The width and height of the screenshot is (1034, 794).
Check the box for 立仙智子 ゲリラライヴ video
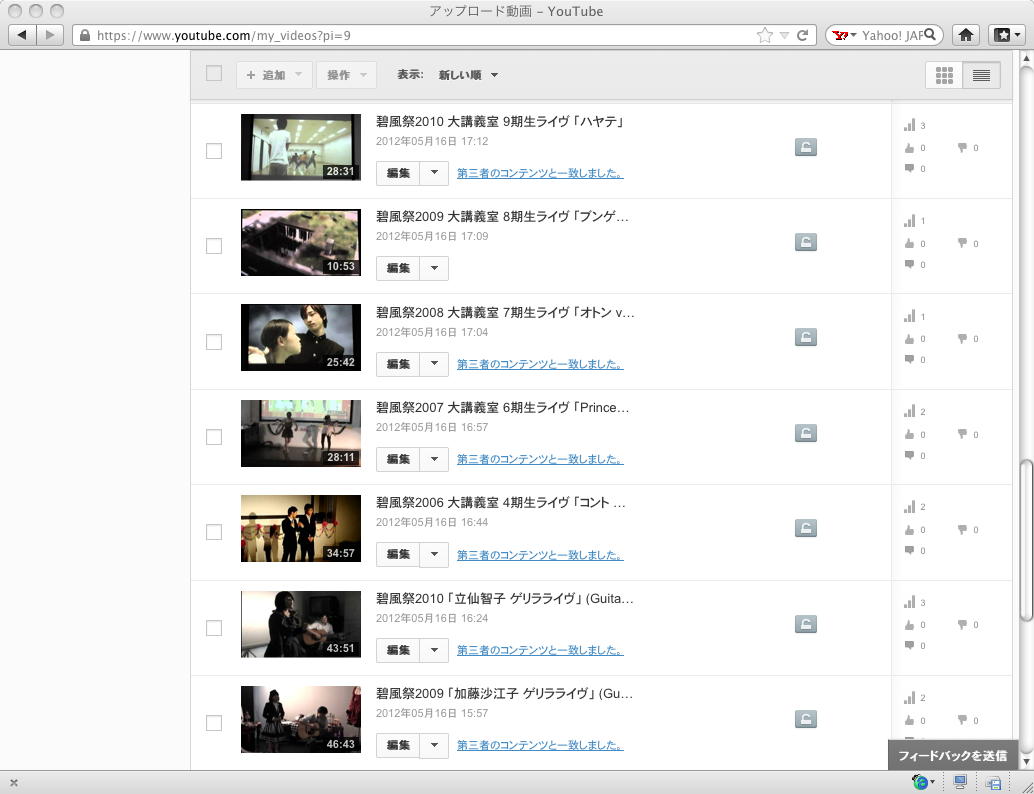coord(214,628)
